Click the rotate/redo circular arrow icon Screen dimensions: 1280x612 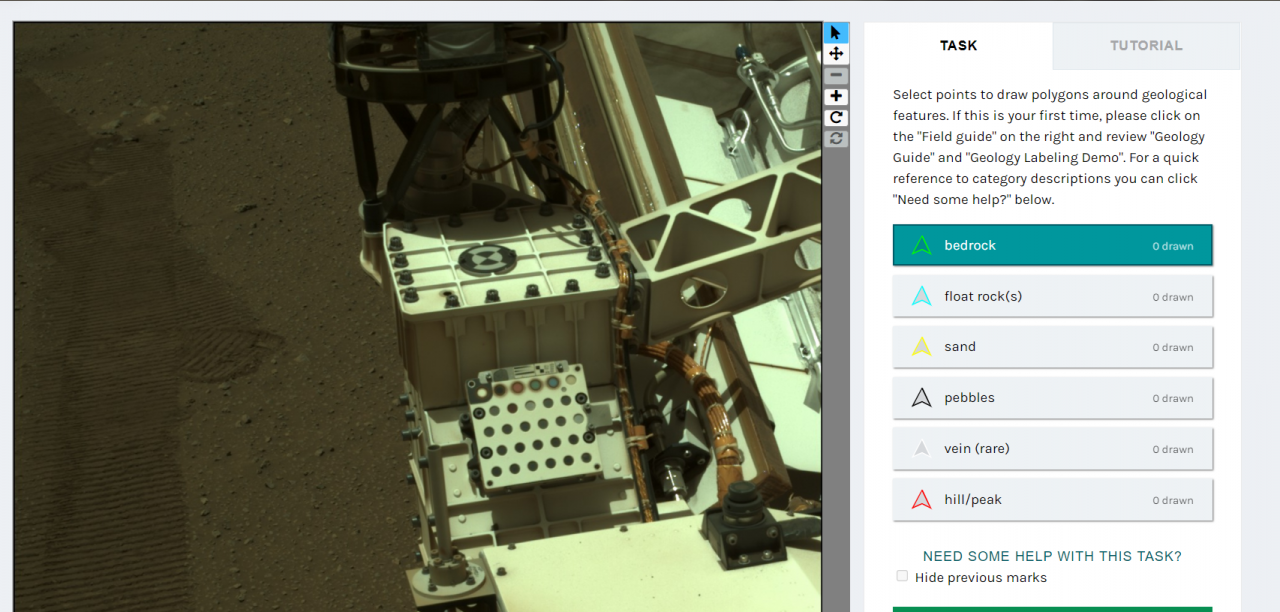[x=836, y=118]
